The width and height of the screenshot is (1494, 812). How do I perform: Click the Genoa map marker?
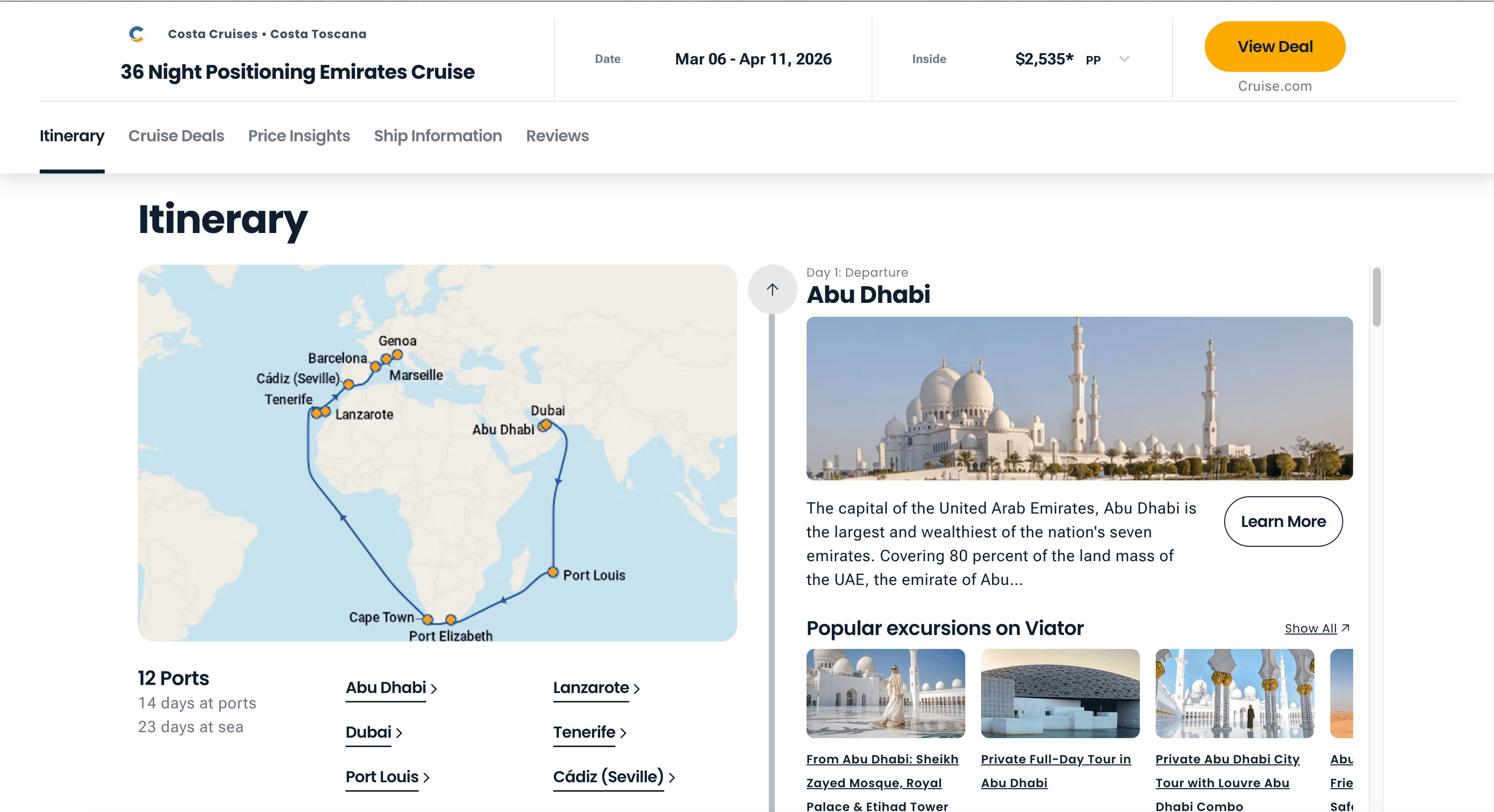pyautogui.click(x=397, y=354)
